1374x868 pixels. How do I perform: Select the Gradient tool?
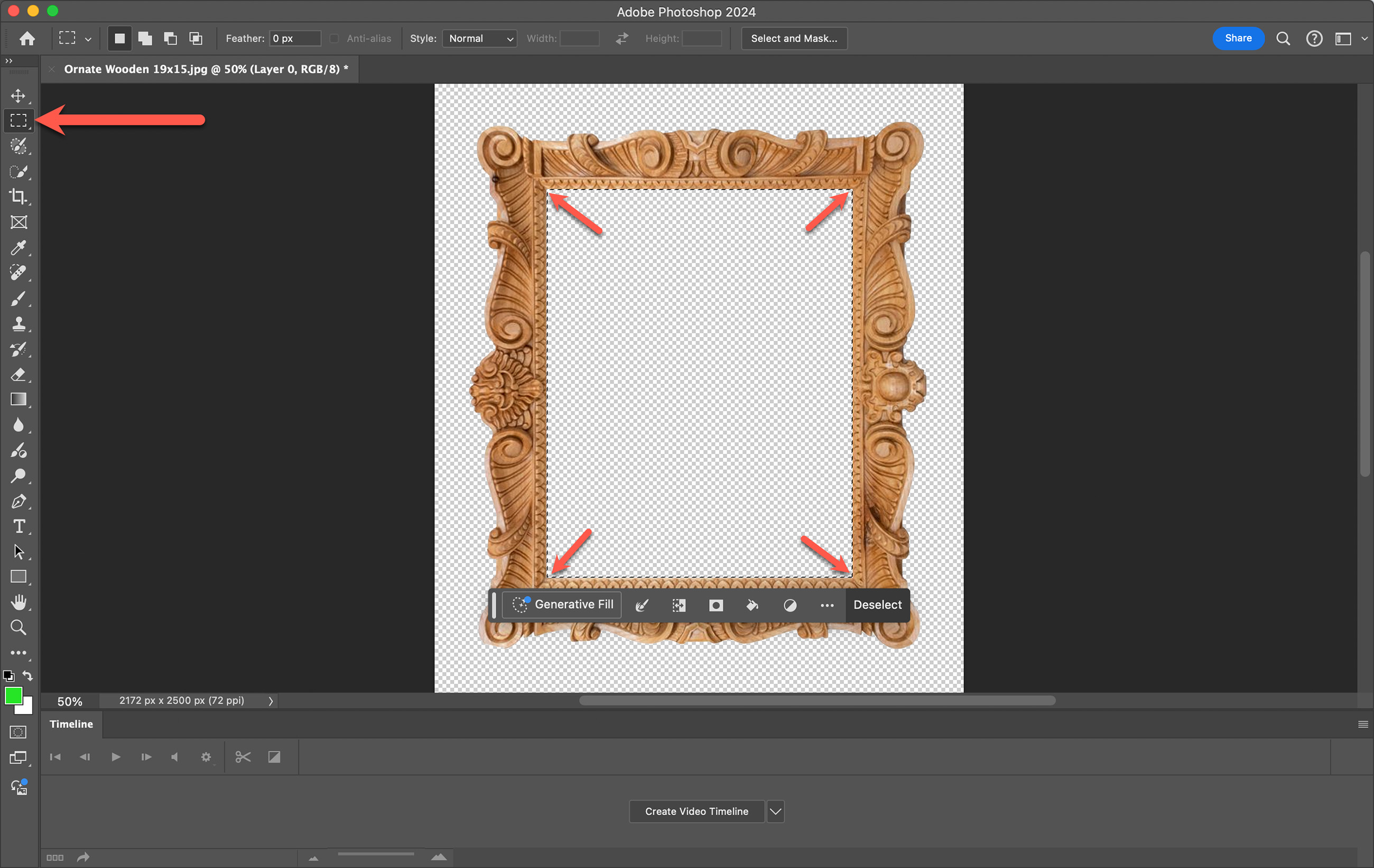pos(18,399)
